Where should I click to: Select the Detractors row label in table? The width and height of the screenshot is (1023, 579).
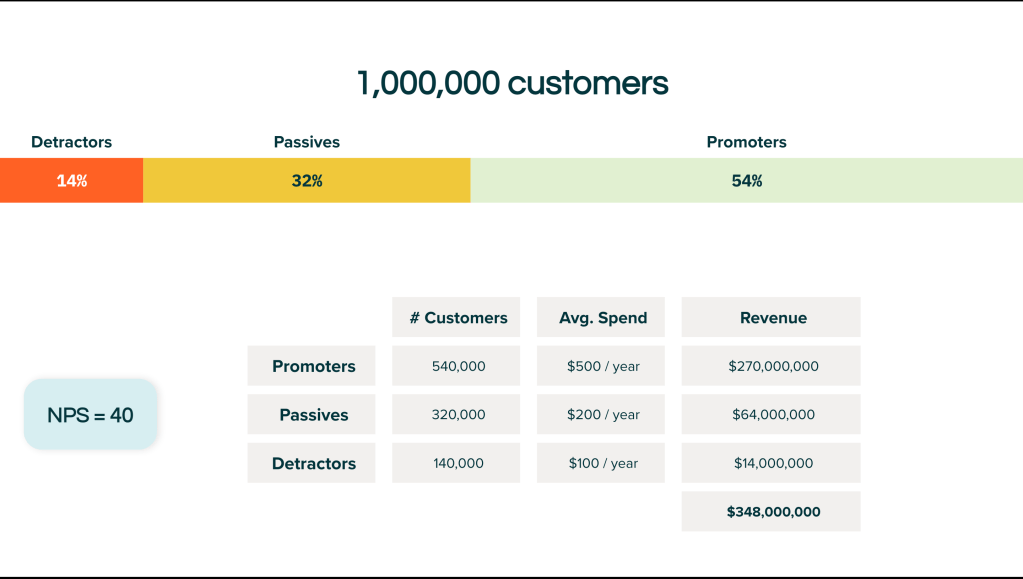coord(312,463)
